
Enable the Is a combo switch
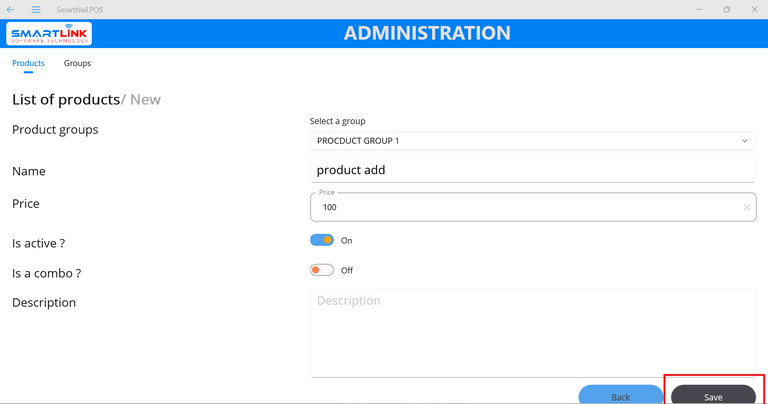click(322, 270)
